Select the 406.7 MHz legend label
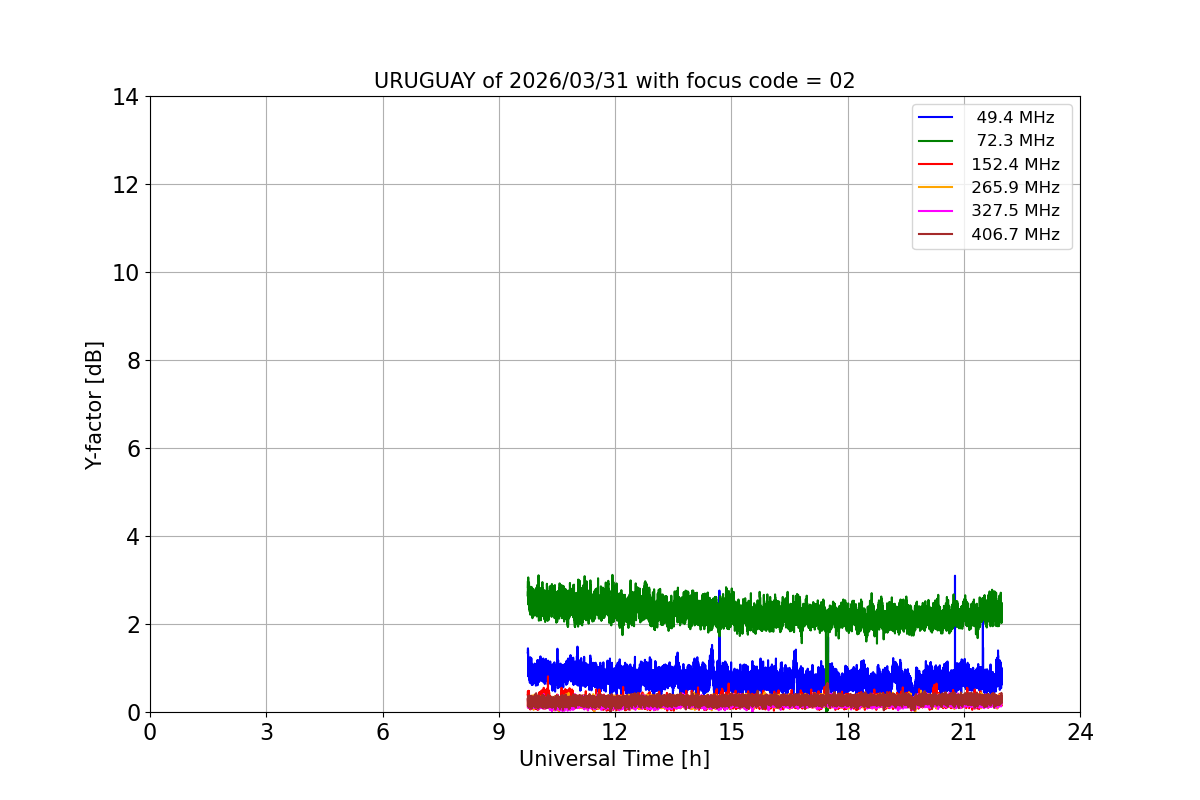Viewport: 1200px width, 800px height. pos(1015,234)
